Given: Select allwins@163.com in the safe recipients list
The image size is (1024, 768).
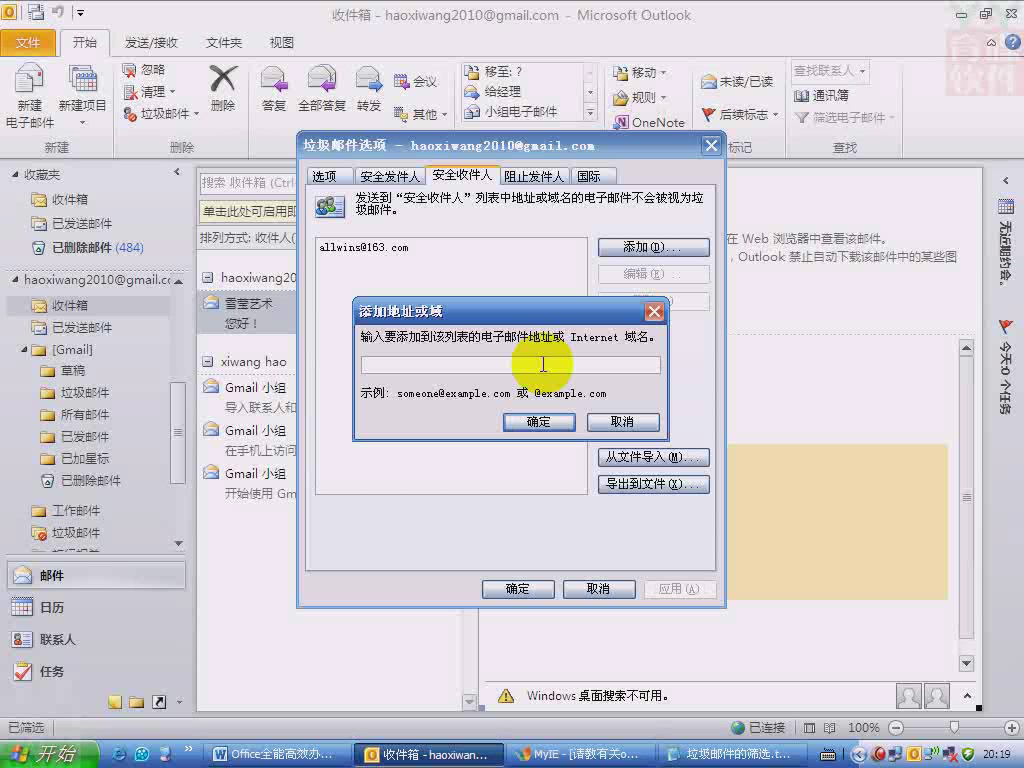Looking at the screenshot, I should click(x=364, y=248).
